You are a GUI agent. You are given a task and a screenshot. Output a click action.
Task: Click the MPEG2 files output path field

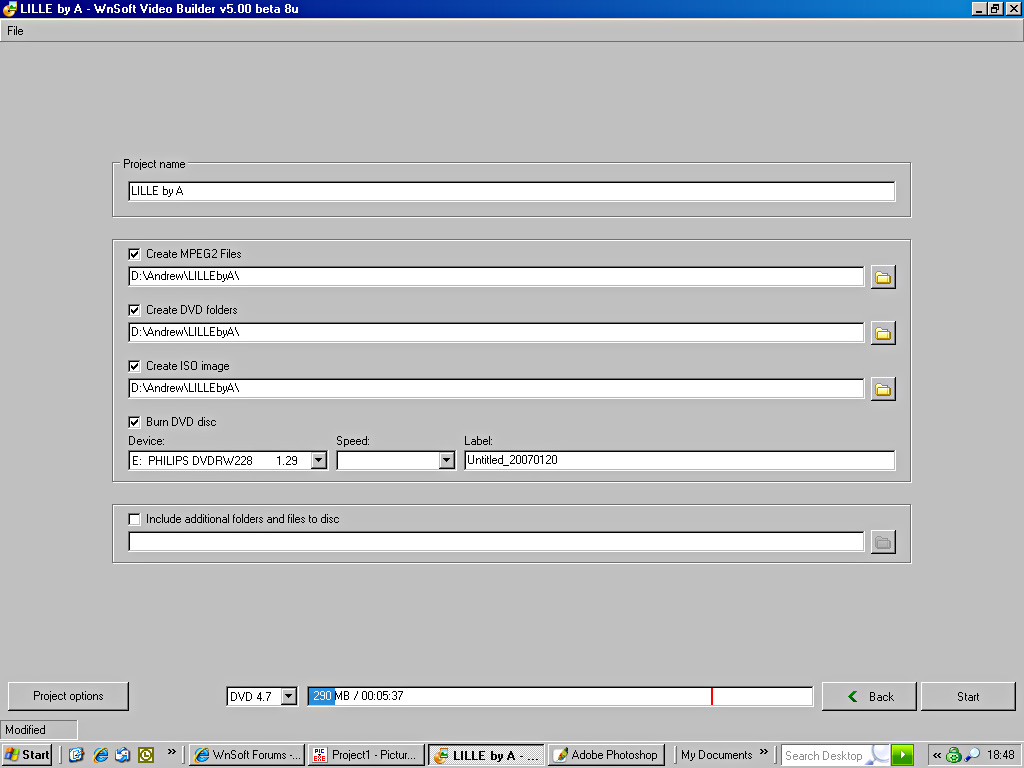point(496,276)
